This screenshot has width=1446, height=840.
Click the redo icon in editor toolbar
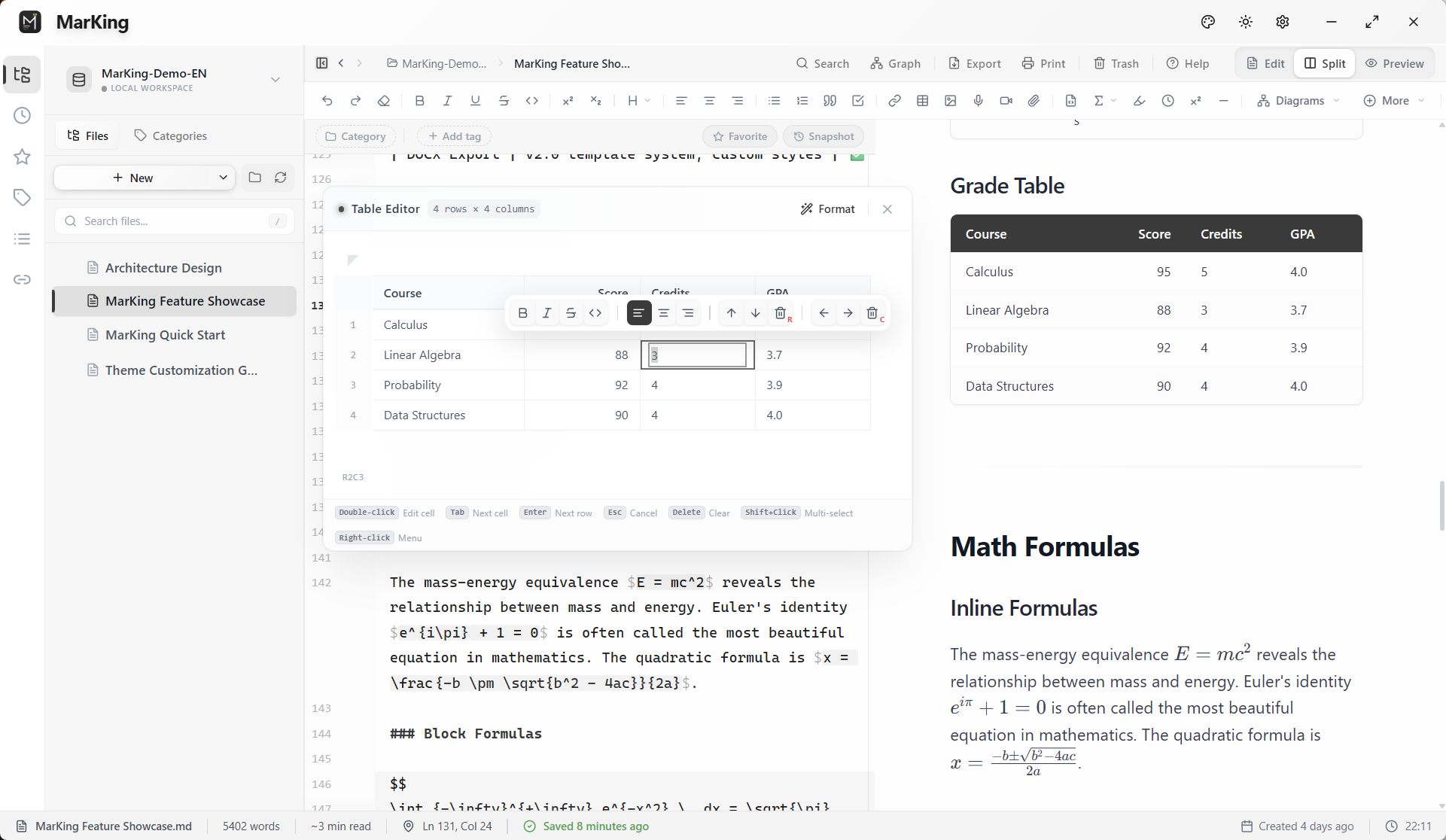[355, 101]
